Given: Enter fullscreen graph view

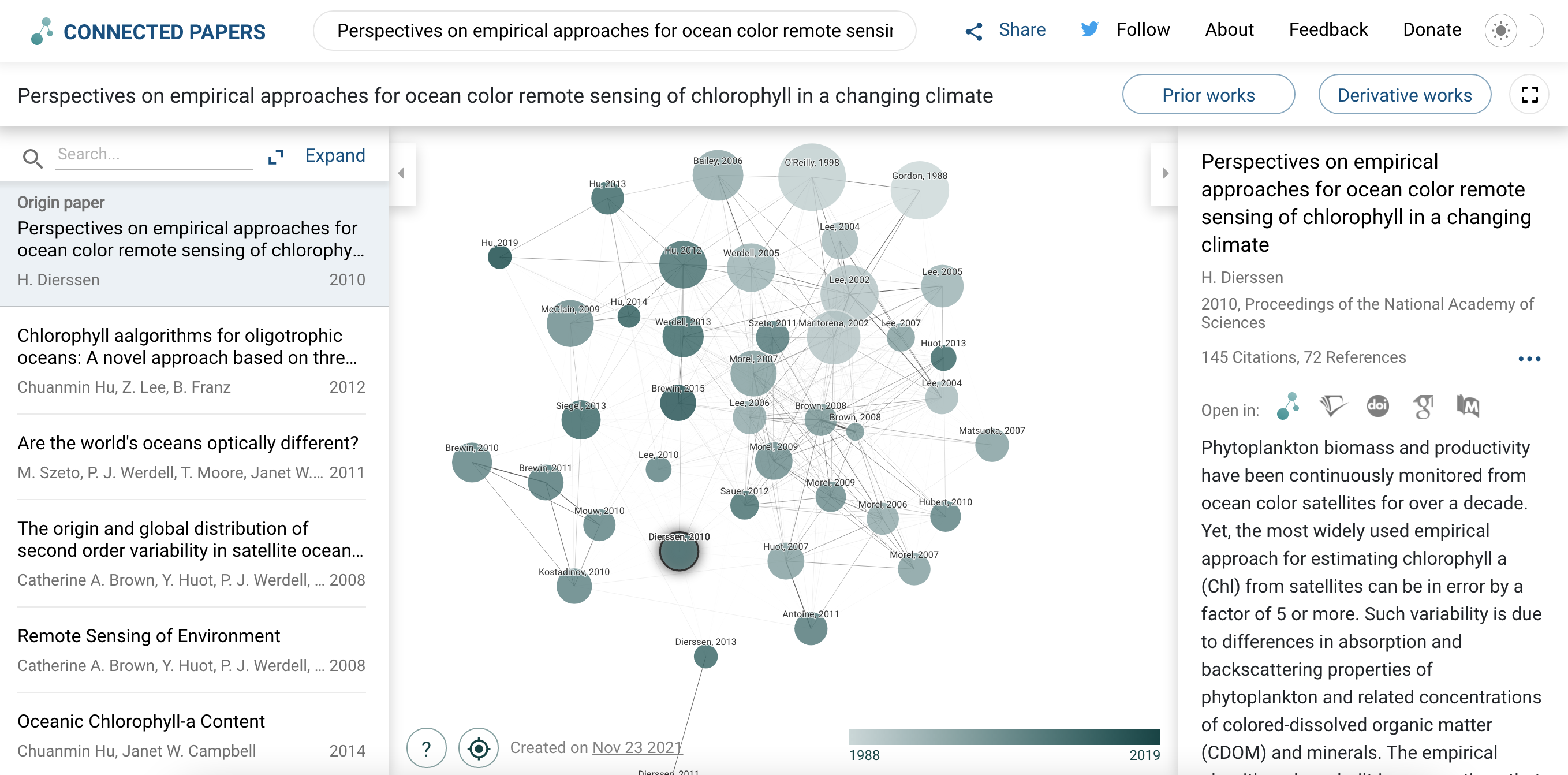Looking at the screenshot, I should point(1529,95).
